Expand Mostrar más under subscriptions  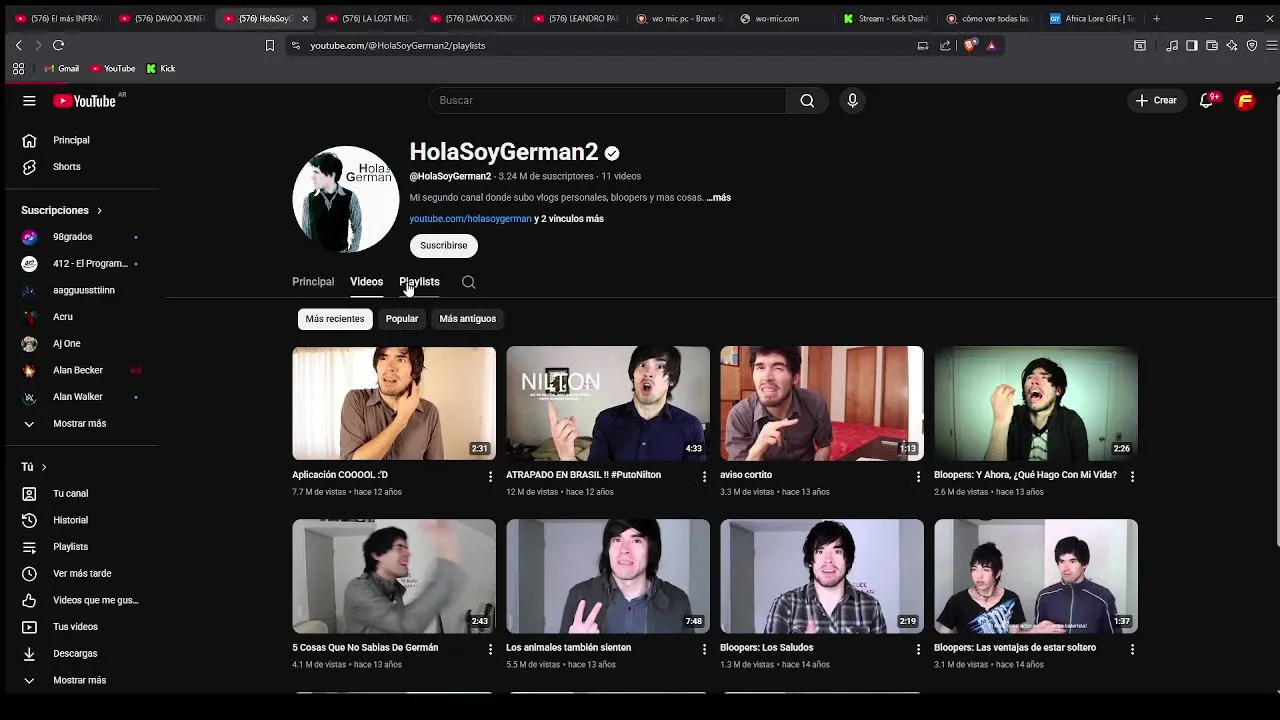tap(79, 424)
